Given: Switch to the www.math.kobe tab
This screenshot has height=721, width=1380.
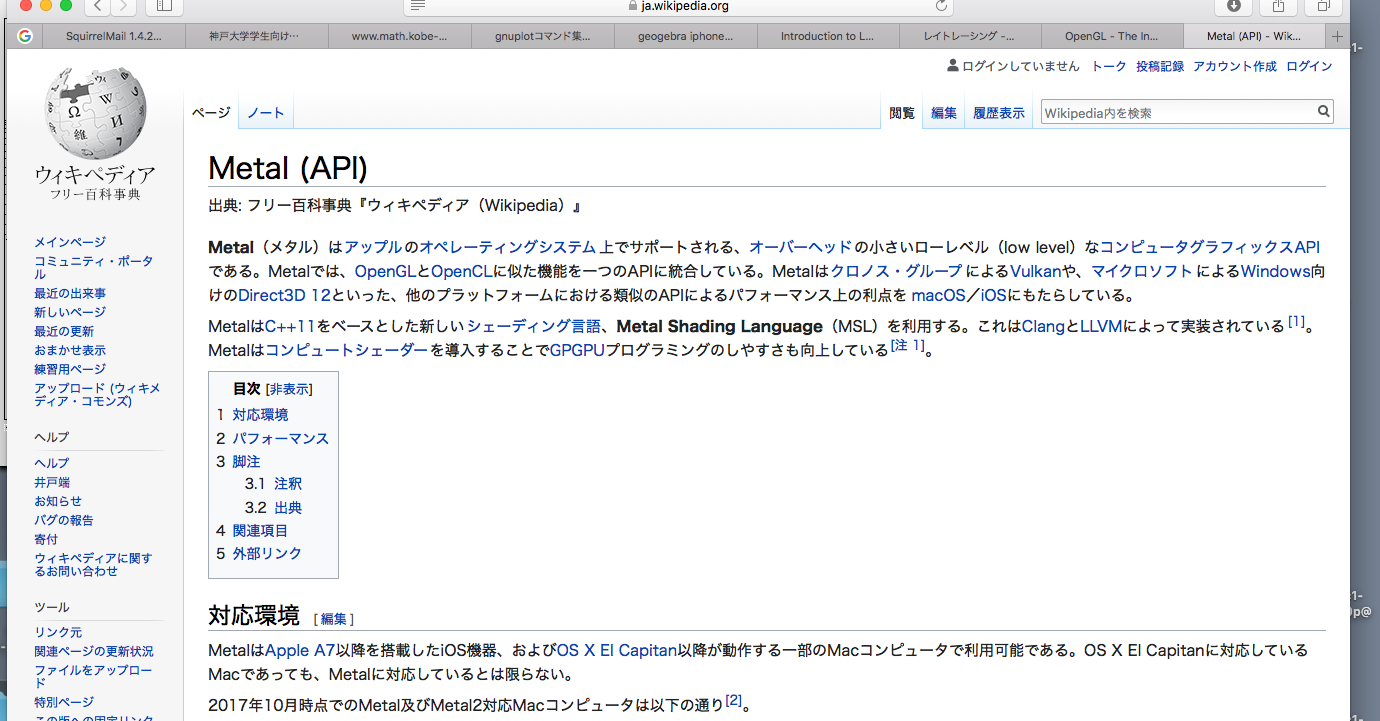Looking at the screenshot, I should [x=398, y=36].
